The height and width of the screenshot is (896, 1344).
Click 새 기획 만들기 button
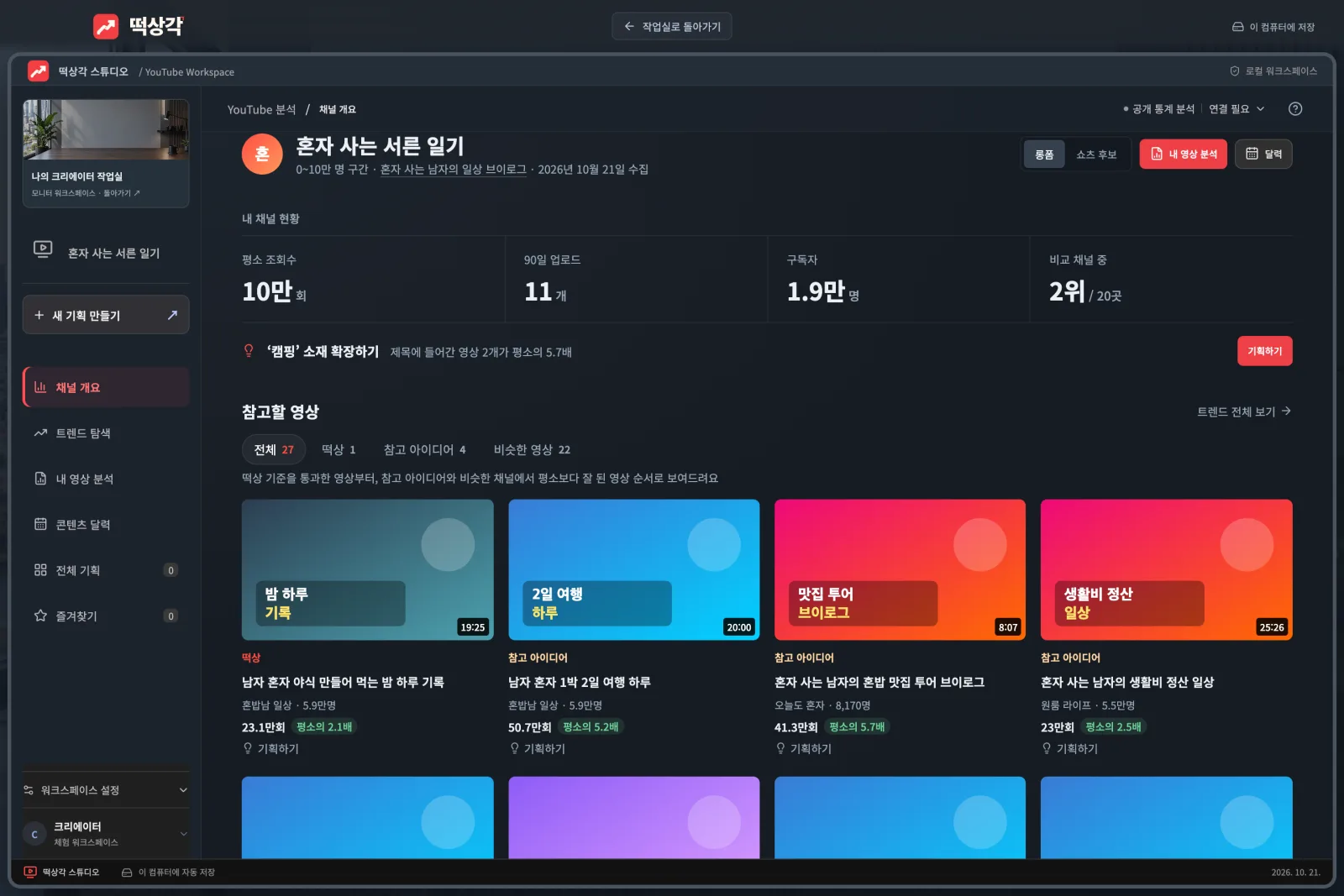[x=106, y=315]
